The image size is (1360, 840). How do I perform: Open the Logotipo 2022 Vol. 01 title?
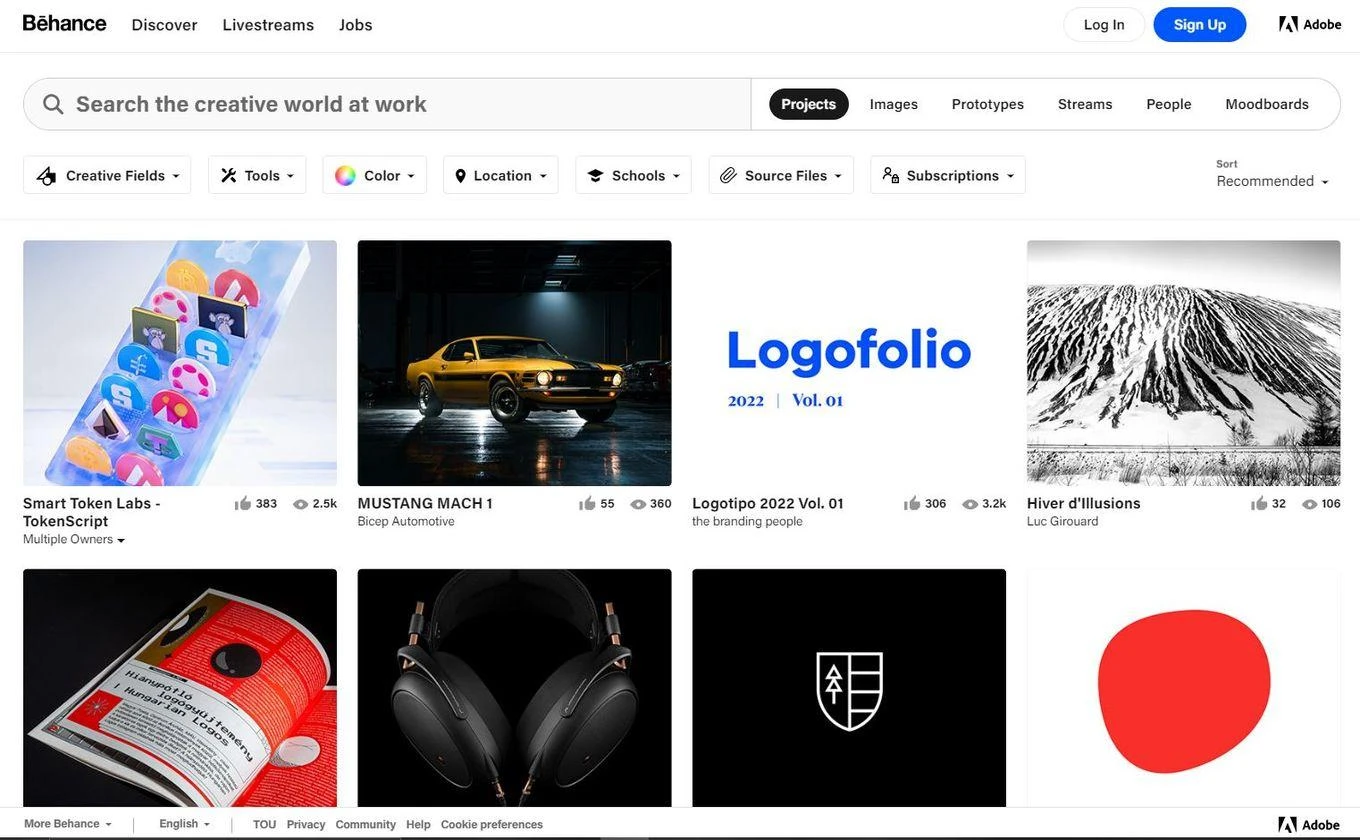(x=768, y=504)
